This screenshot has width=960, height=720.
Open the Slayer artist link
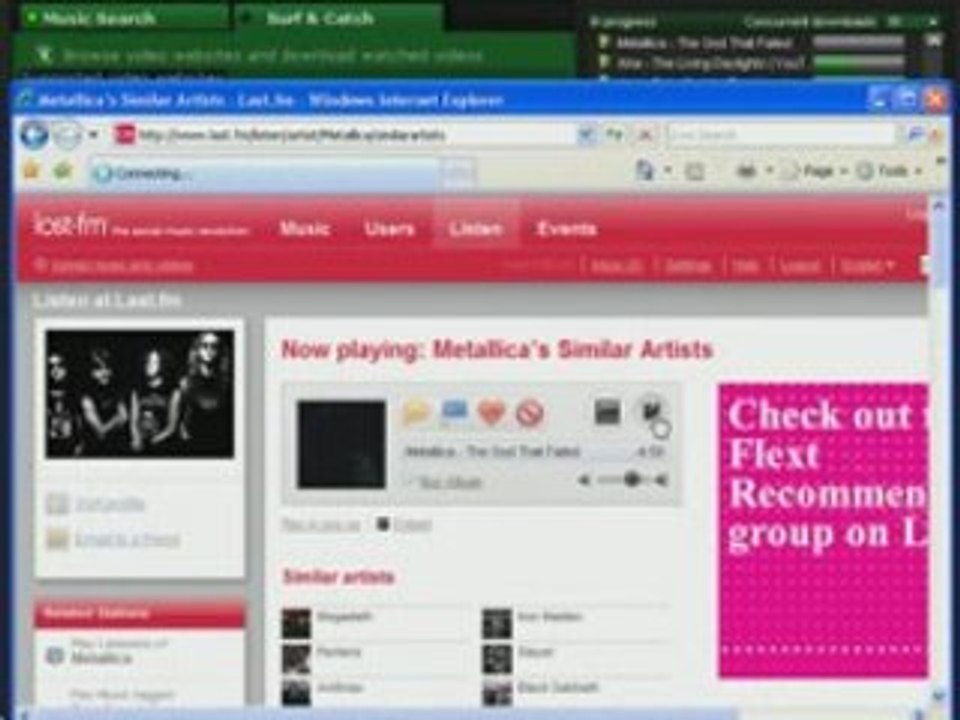tap(535, 653)
